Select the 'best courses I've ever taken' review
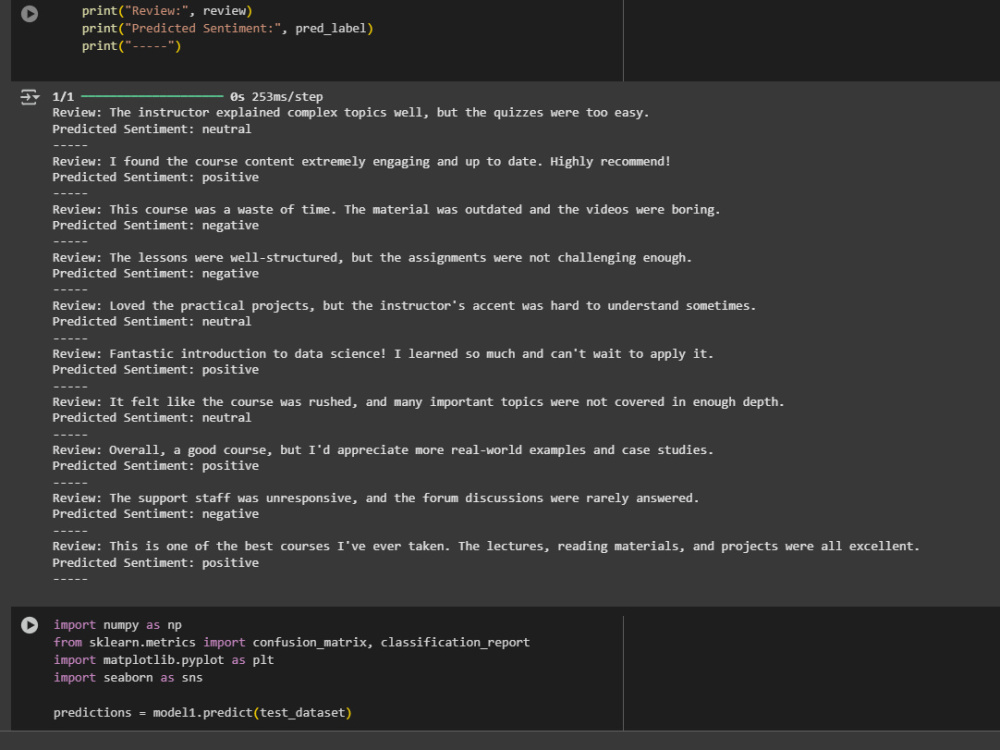This screenshot has width=1000, height=750. pyautogui.click(x=486, y=547)
